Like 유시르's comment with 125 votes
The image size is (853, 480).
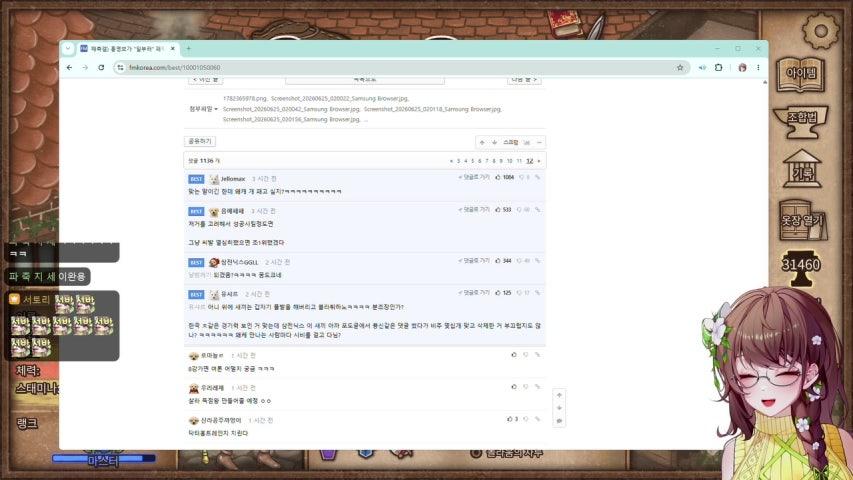click(503, 293)
